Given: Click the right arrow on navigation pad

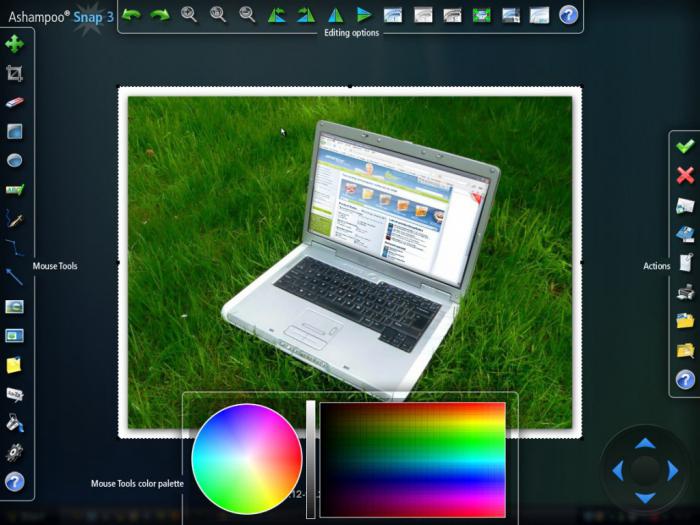Looking at the screenshot, I should tap(673, 471).
